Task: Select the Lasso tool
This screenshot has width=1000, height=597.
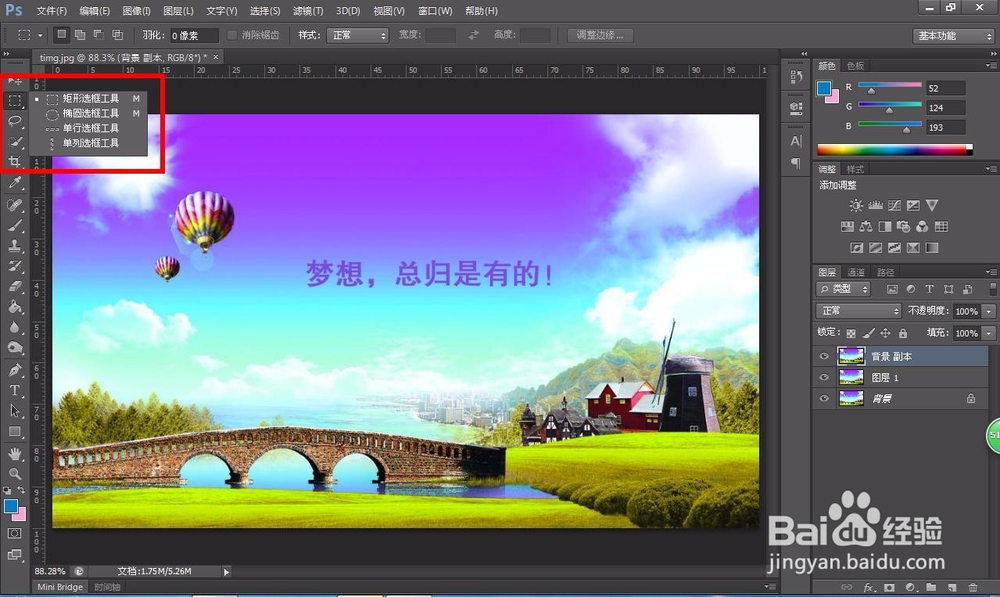Action: point(15,121)
